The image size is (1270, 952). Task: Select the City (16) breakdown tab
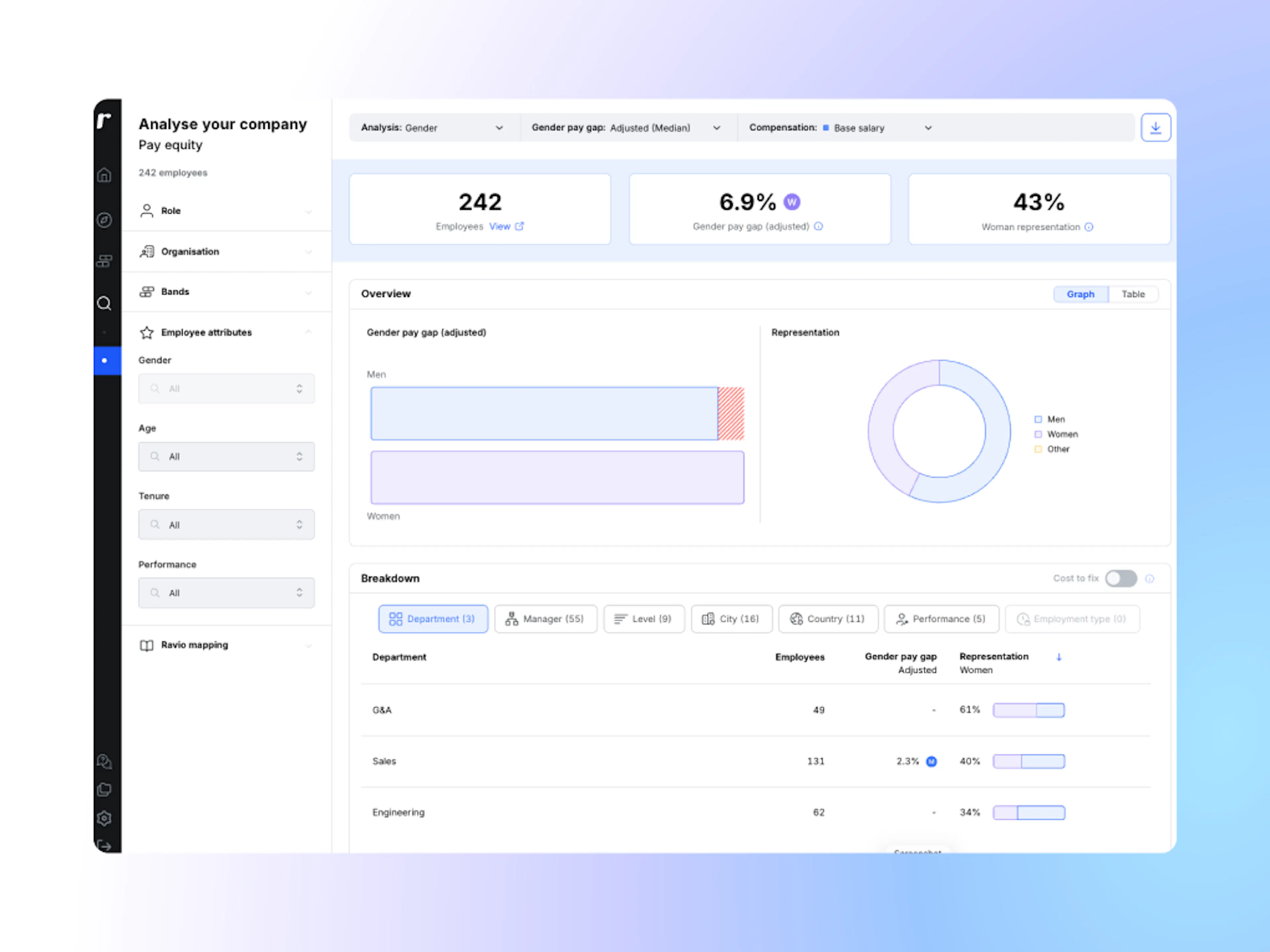pos(732,618)
